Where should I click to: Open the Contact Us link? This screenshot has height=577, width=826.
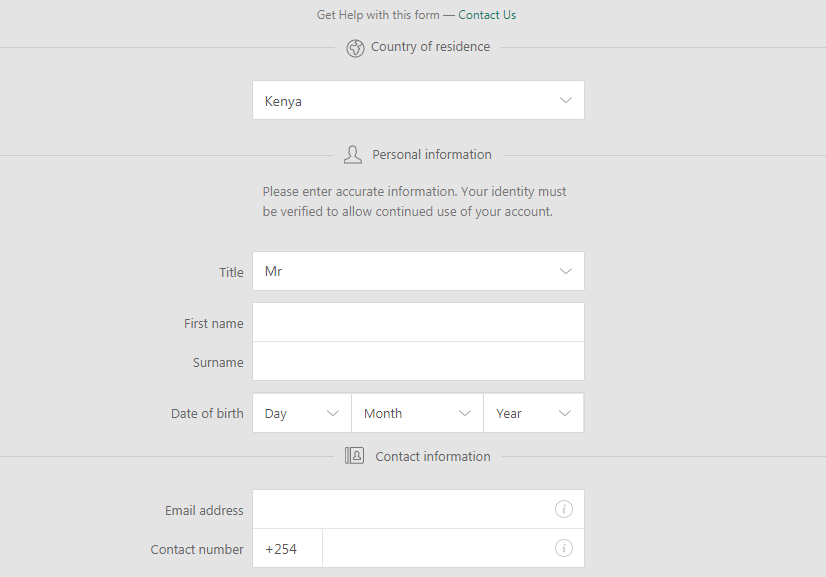[x=487, y=15]
